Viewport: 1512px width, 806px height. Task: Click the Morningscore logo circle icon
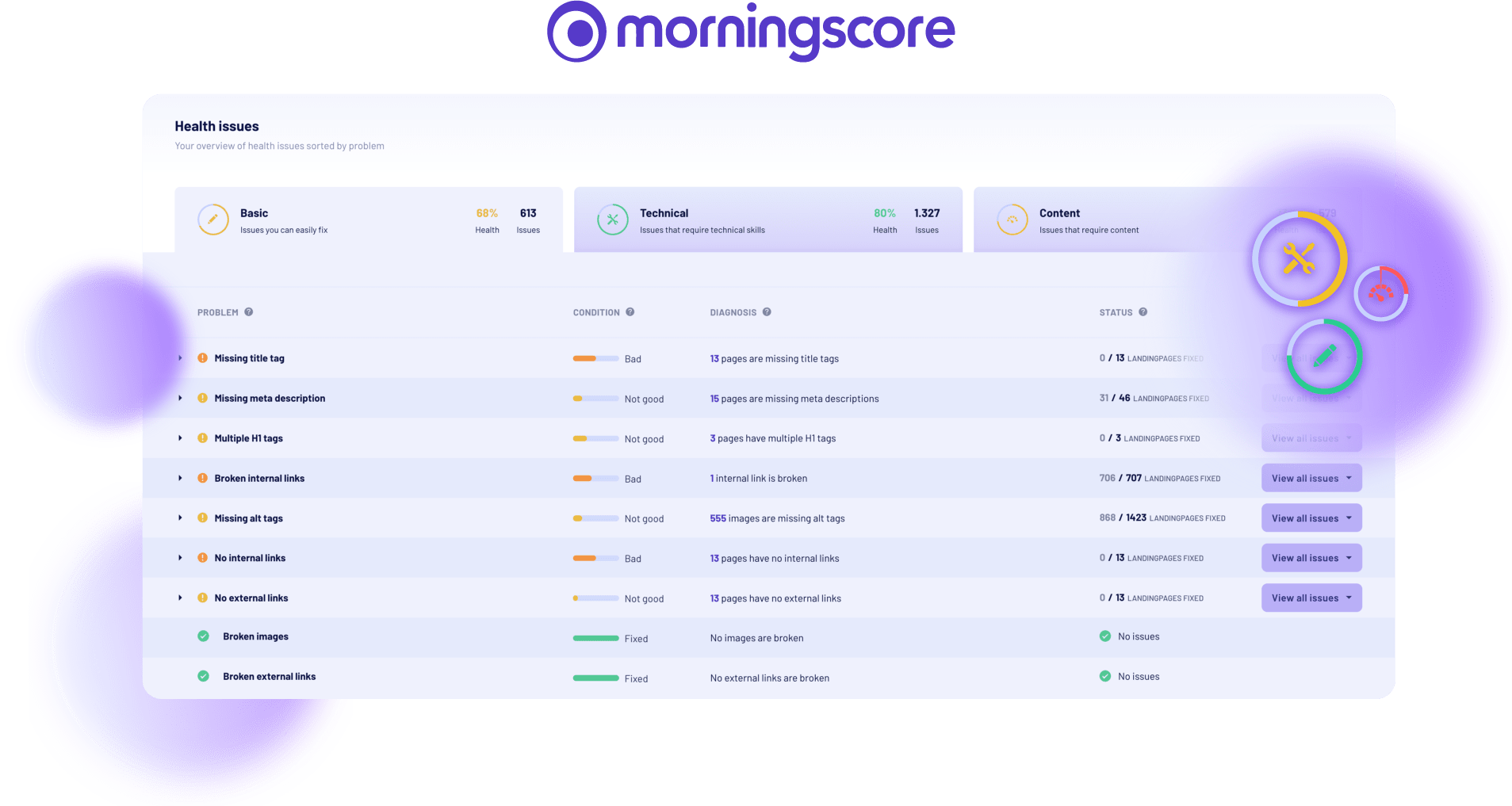tap(576, 32)
